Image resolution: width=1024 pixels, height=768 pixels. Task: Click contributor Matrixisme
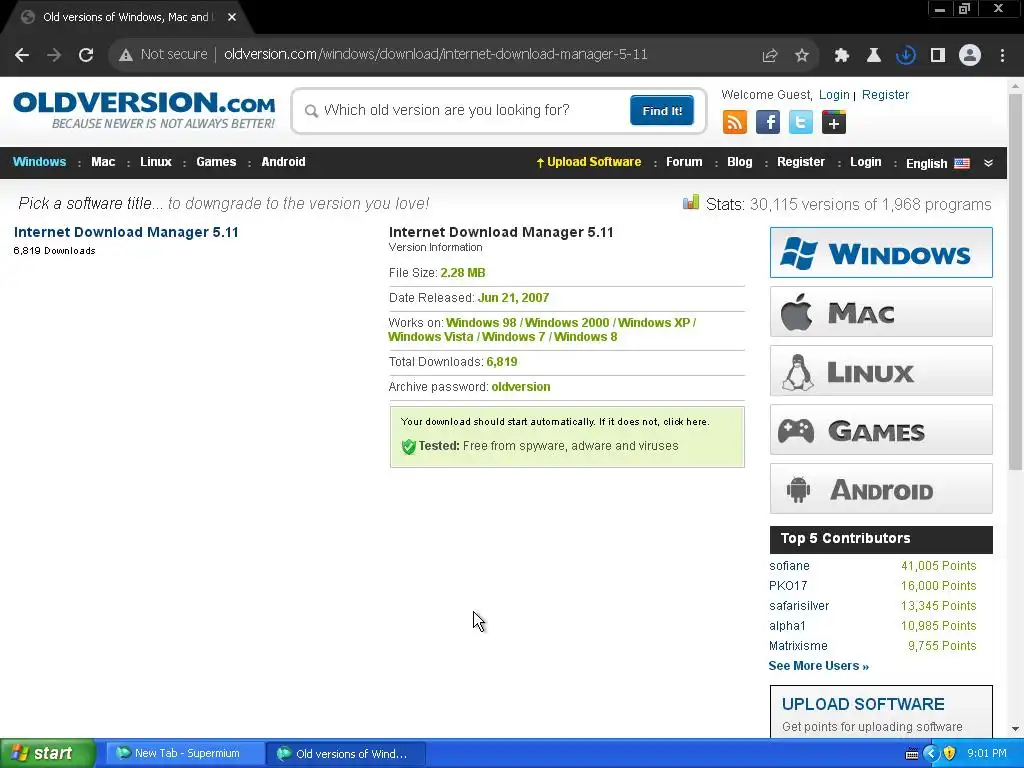798,646
